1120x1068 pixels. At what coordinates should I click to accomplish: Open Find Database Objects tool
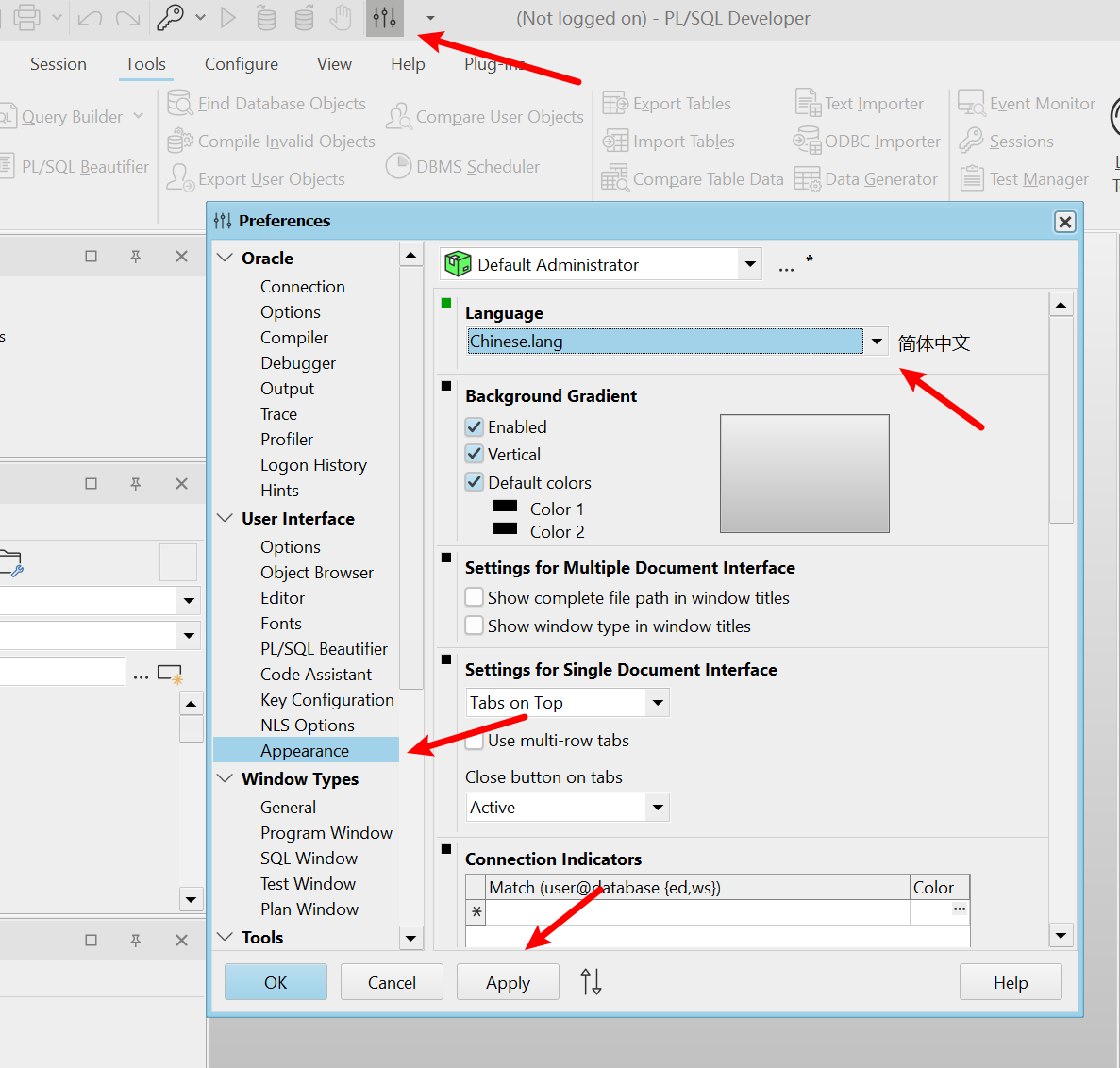(266, 104)
